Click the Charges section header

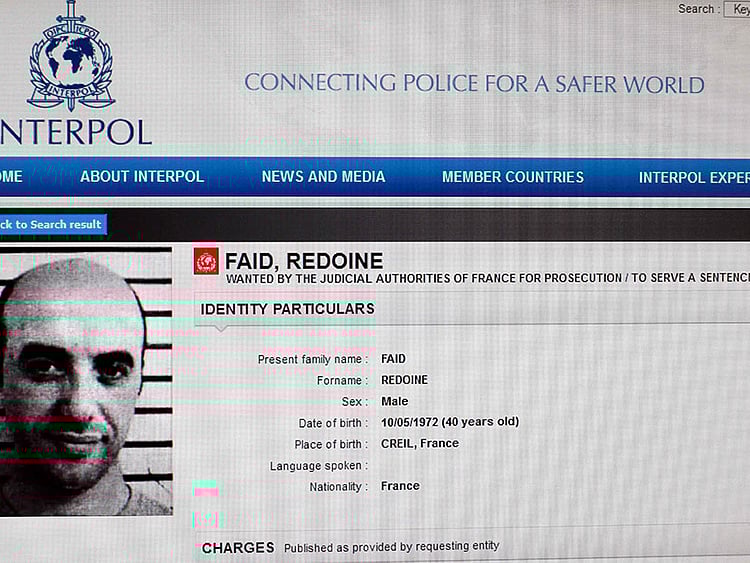pos(238,548)
